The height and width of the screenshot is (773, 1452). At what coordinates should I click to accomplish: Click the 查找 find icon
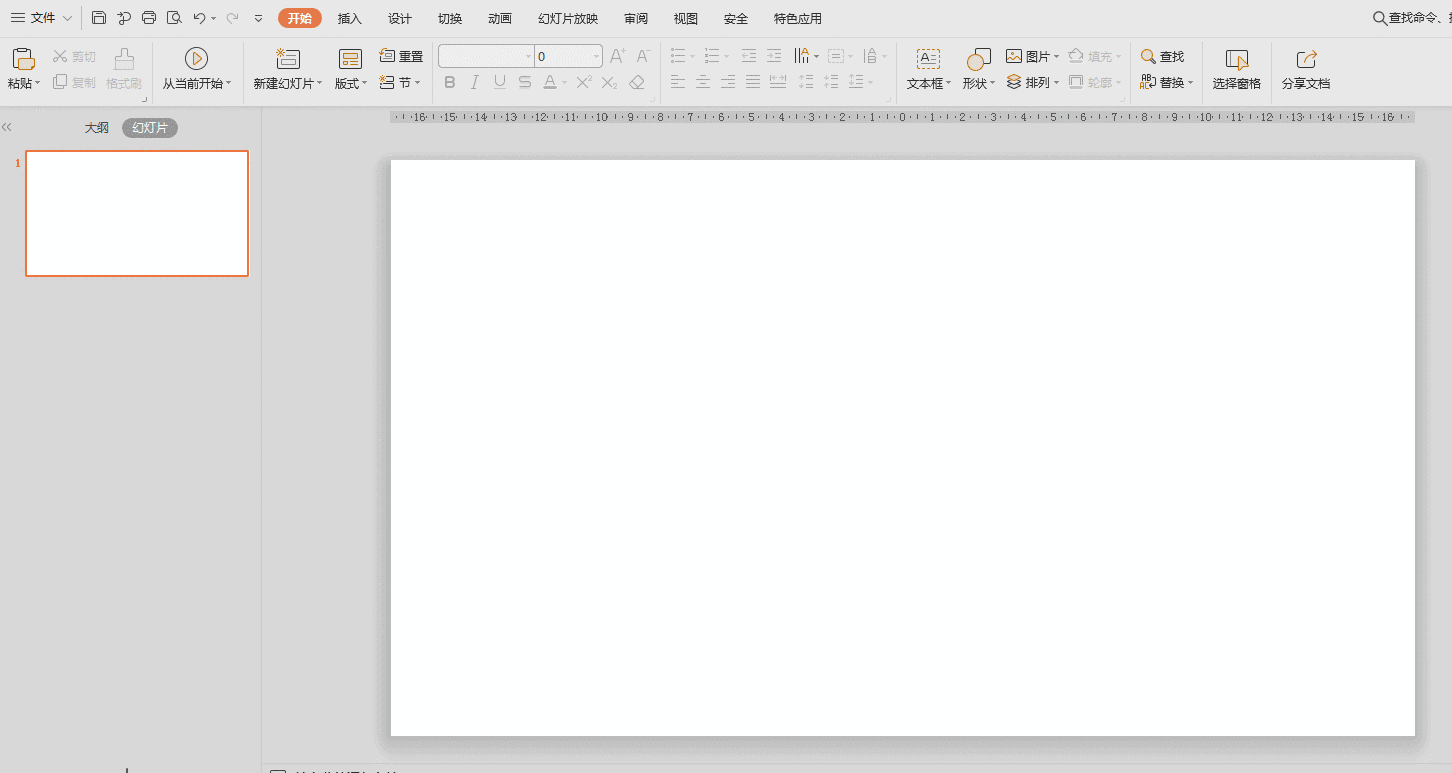coord(1162,57)
